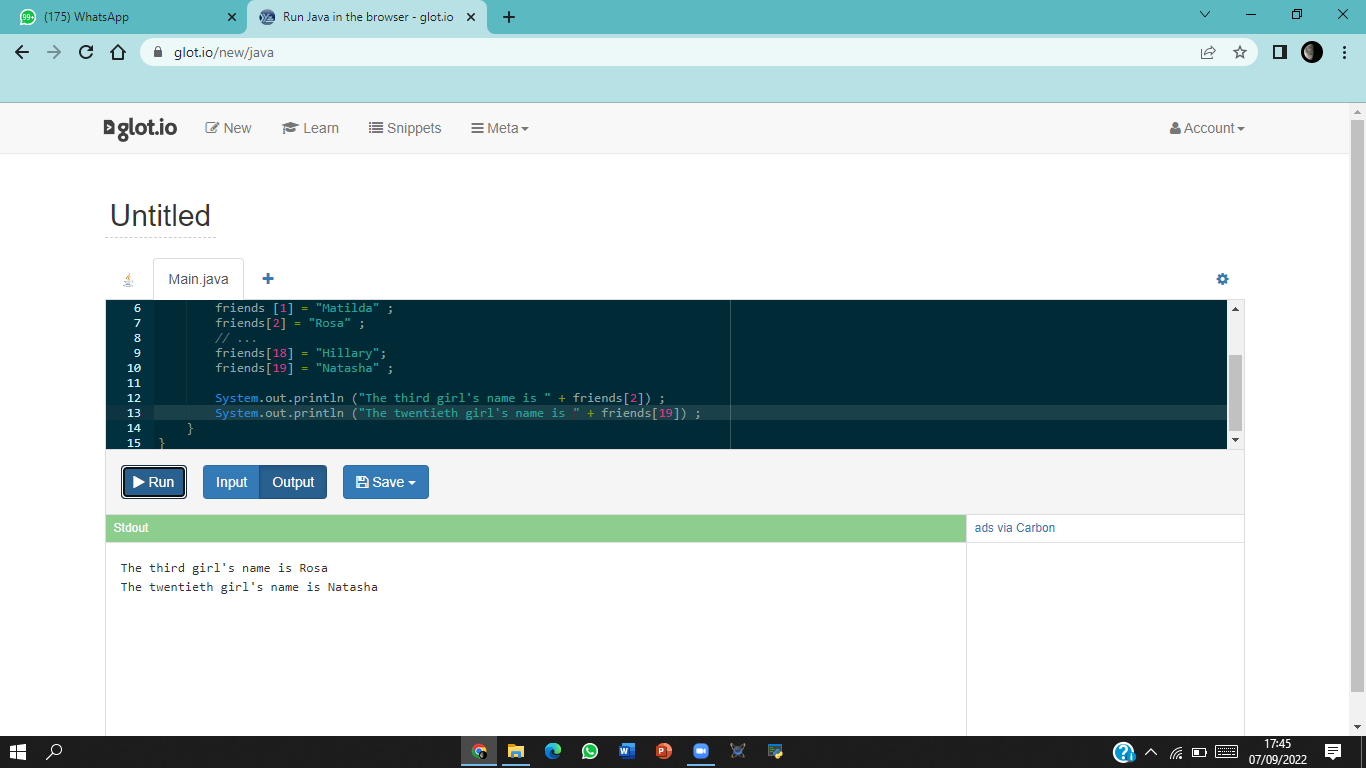Add a new file with plus icon
1366x768 pixels.
(268, 279)
